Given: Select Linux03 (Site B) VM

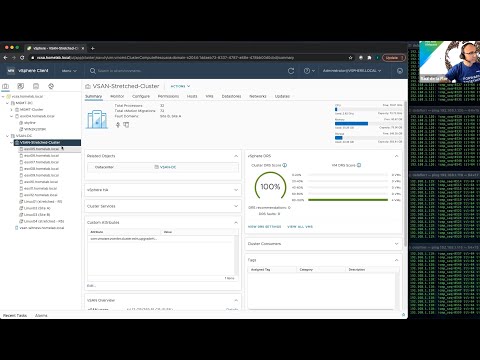Looking at the screenshot, I should click(x=37, y=215).
